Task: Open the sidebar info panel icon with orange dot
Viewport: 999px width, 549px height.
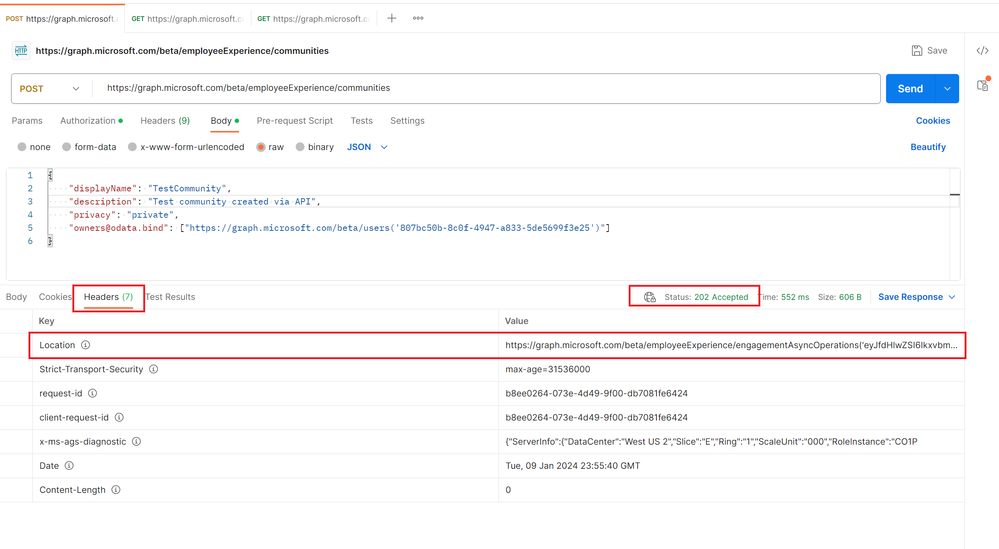Action: click(x=983, y=85)
